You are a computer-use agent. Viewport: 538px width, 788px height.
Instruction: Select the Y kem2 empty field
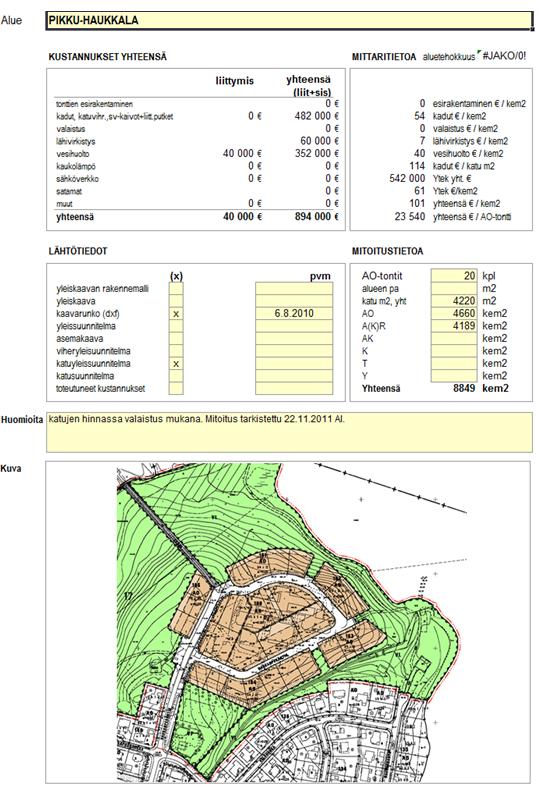(454, 376)
